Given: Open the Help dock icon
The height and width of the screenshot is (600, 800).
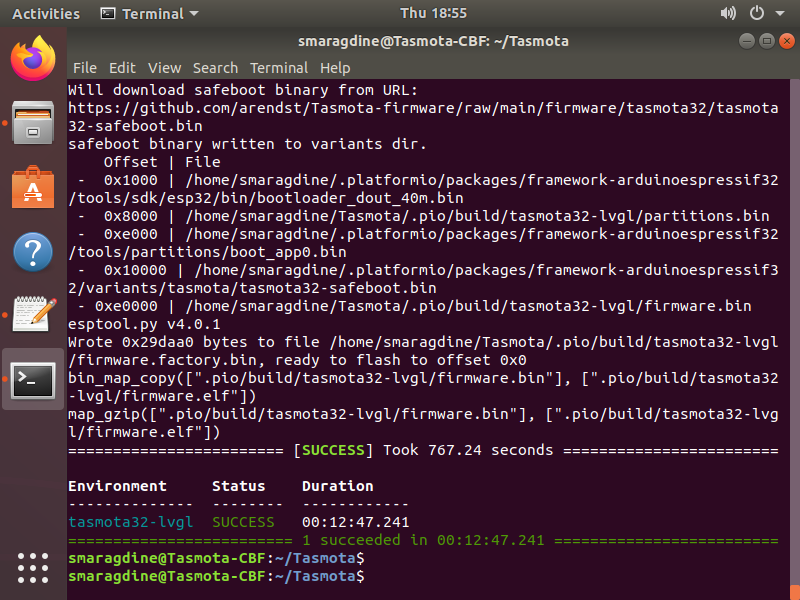Looking at the screenshot, I should point(33,252).
